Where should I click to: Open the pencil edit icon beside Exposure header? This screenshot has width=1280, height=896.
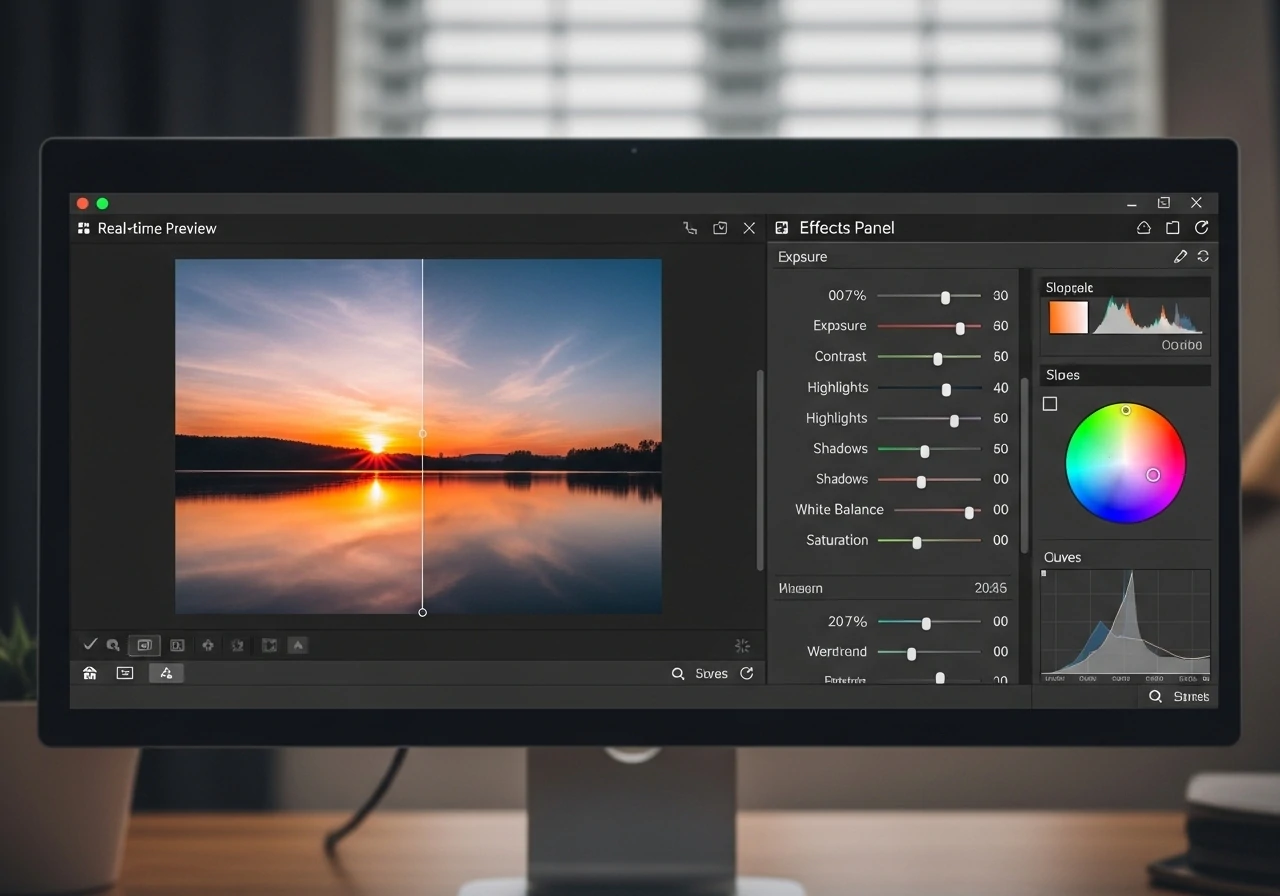coord(1180,256)
